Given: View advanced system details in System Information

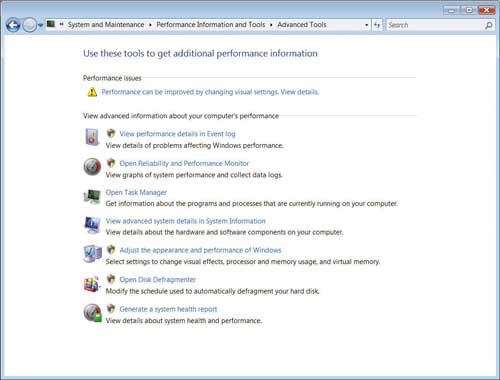Looking at the screenshot, I should (x=185, y=221).
